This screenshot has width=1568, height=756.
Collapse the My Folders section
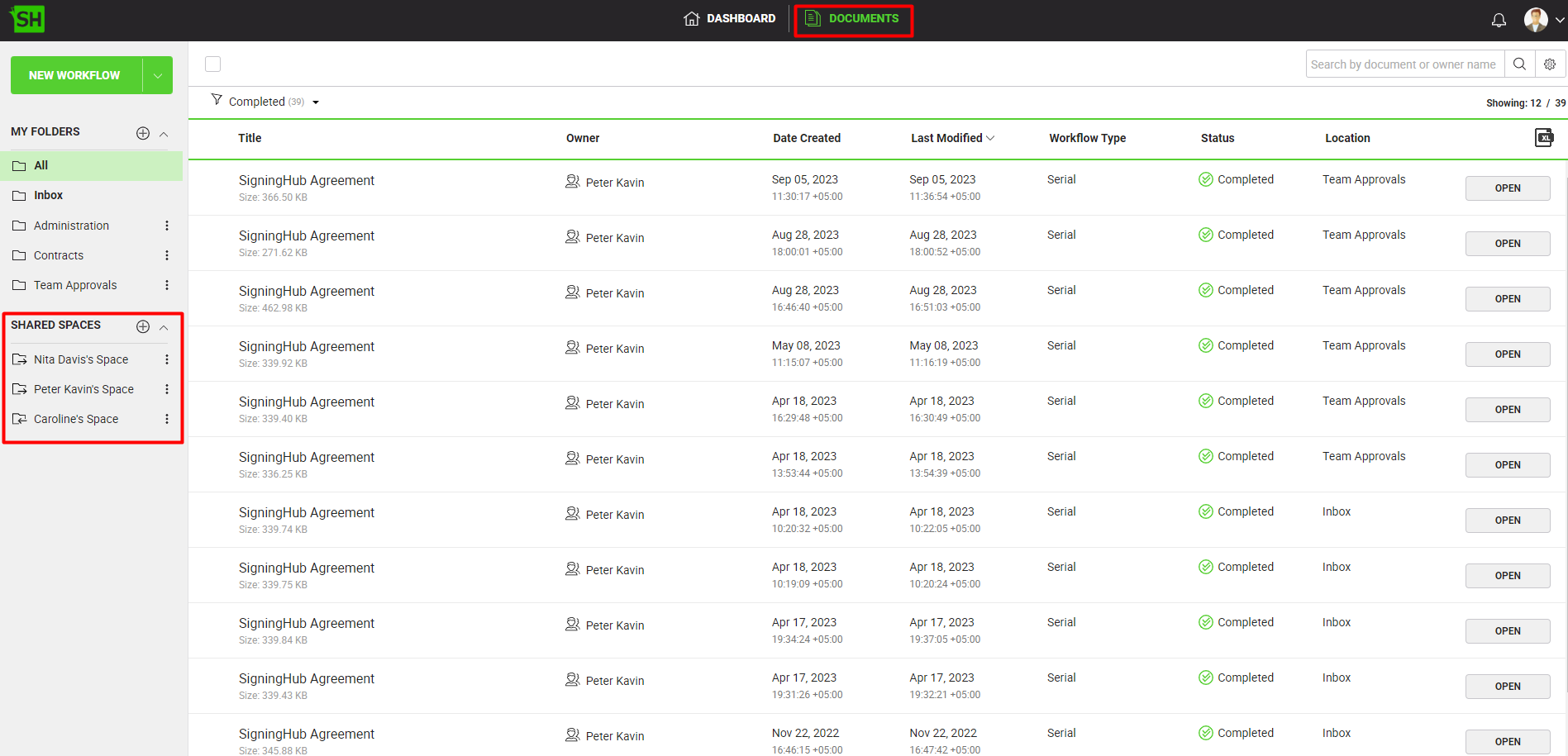pyautogui.click(x=164, y=134)
